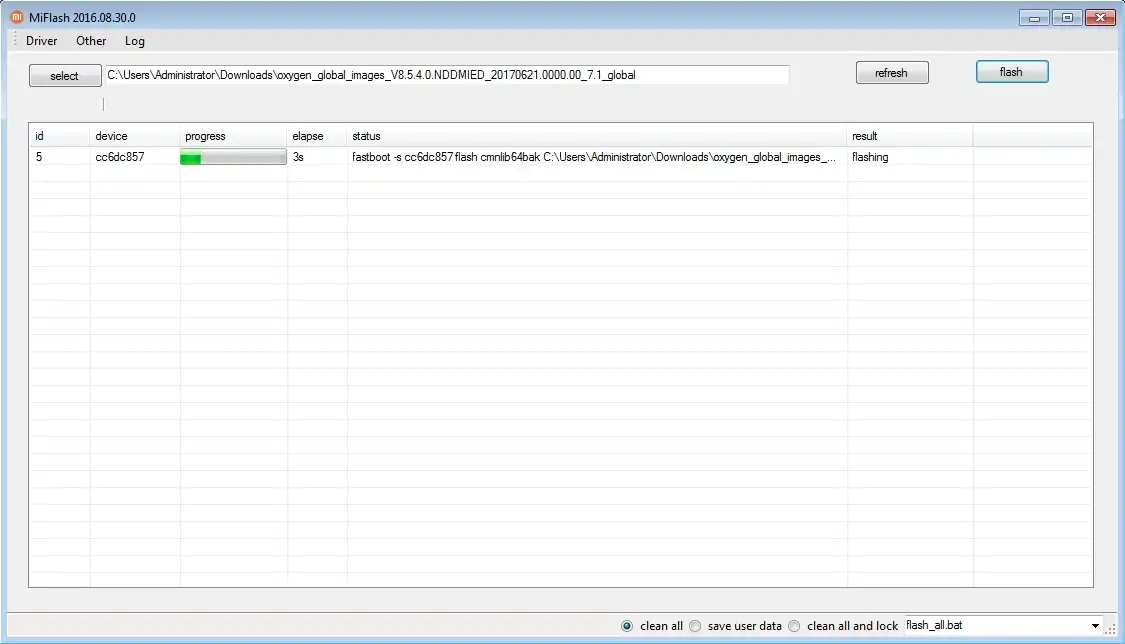Open the Driver menu
The height and width of the screenshot is (644, 1125).
click(42, 41)
